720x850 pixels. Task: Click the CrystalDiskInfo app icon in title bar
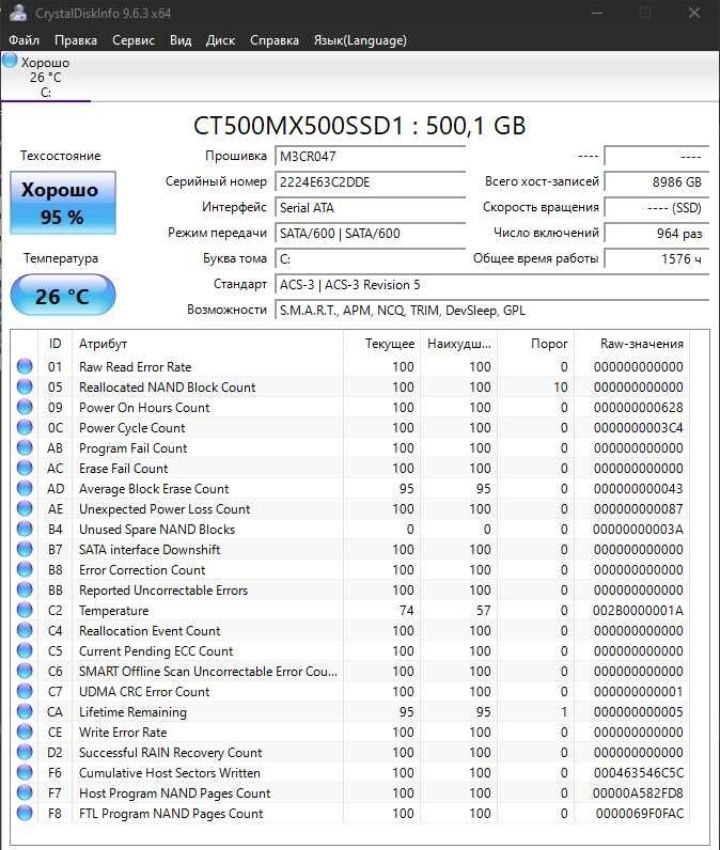coord(18,12)
